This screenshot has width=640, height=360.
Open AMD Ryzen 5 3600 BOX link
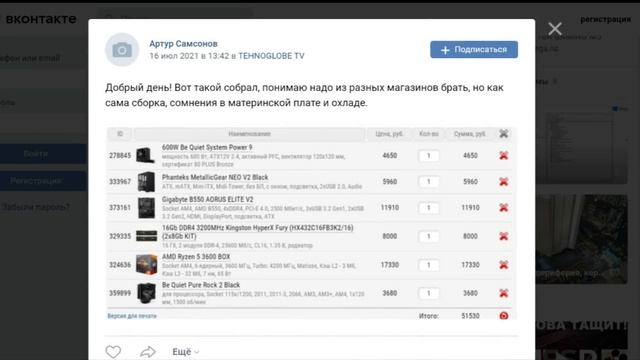[196, 256]
